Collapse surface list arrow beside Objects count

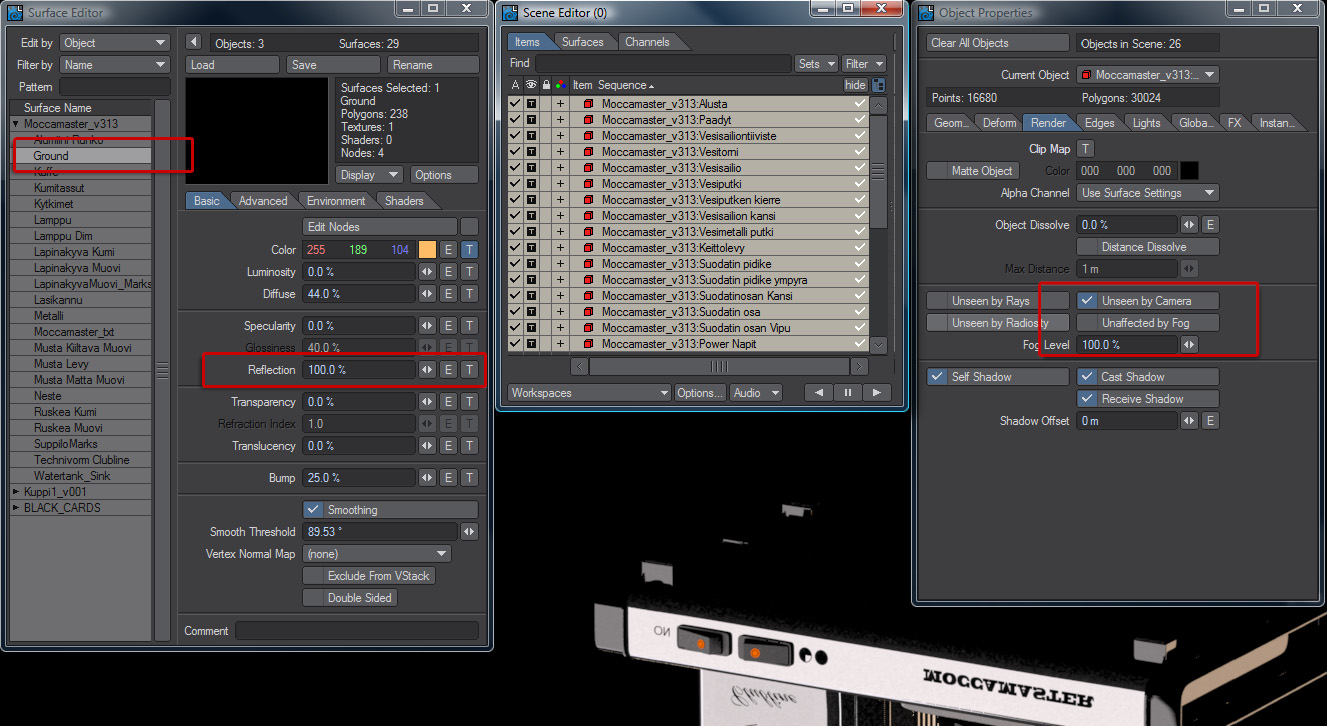click(x=194, y=43)
